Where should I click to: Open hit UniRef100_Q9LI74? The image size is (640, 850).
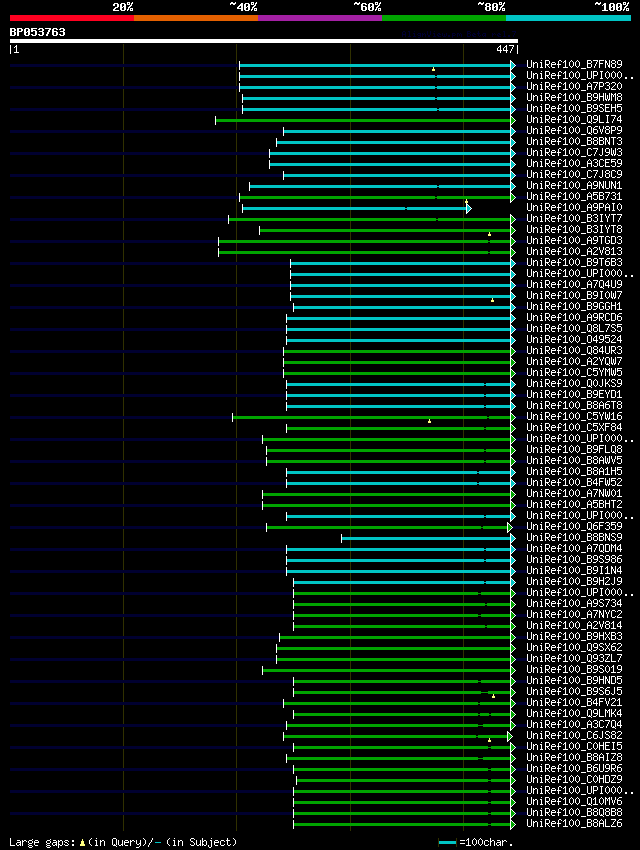click(574, 119)
